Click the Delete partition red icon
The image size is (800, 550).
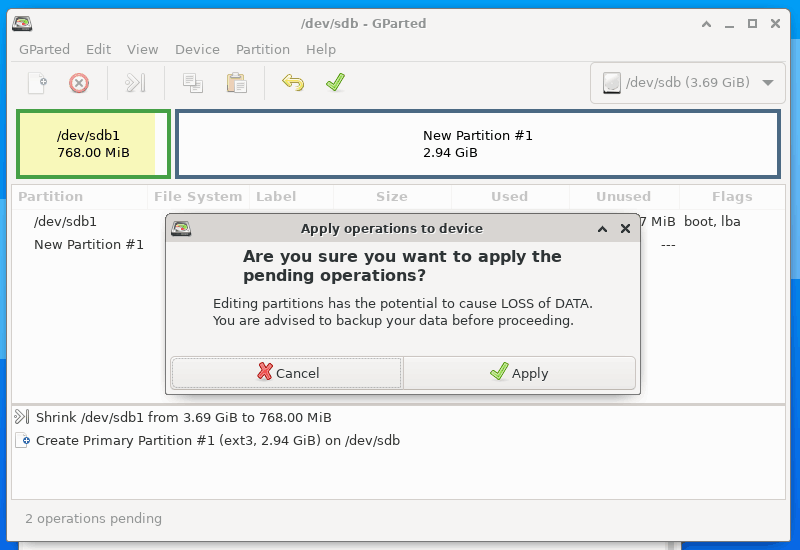click(79, 83)
